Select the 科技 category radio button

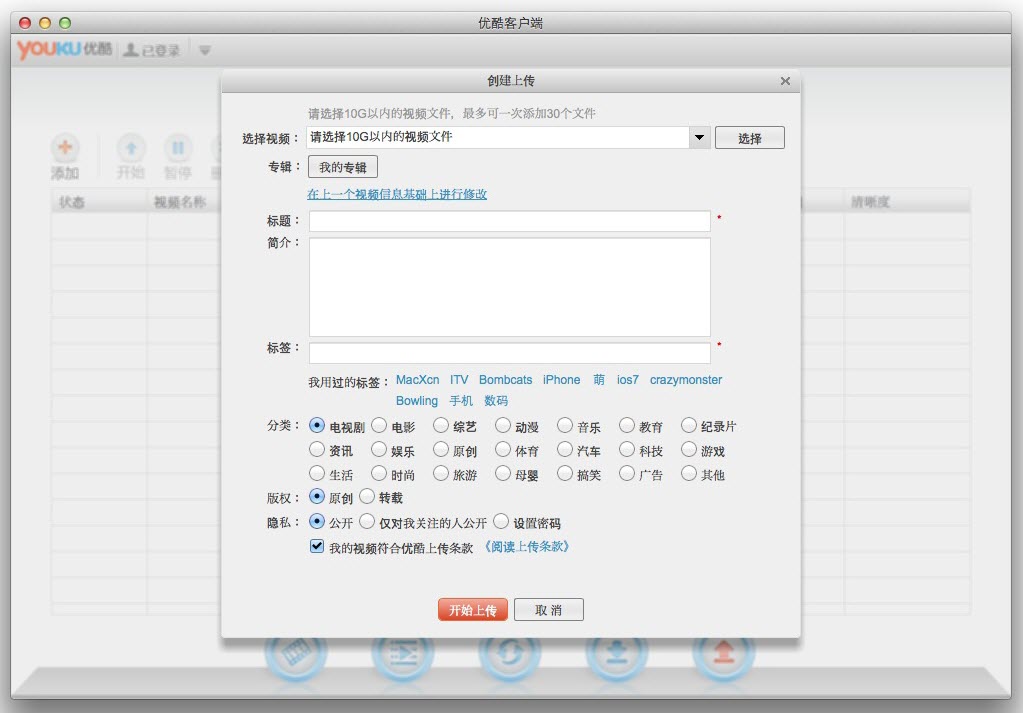tap(627, 449)
